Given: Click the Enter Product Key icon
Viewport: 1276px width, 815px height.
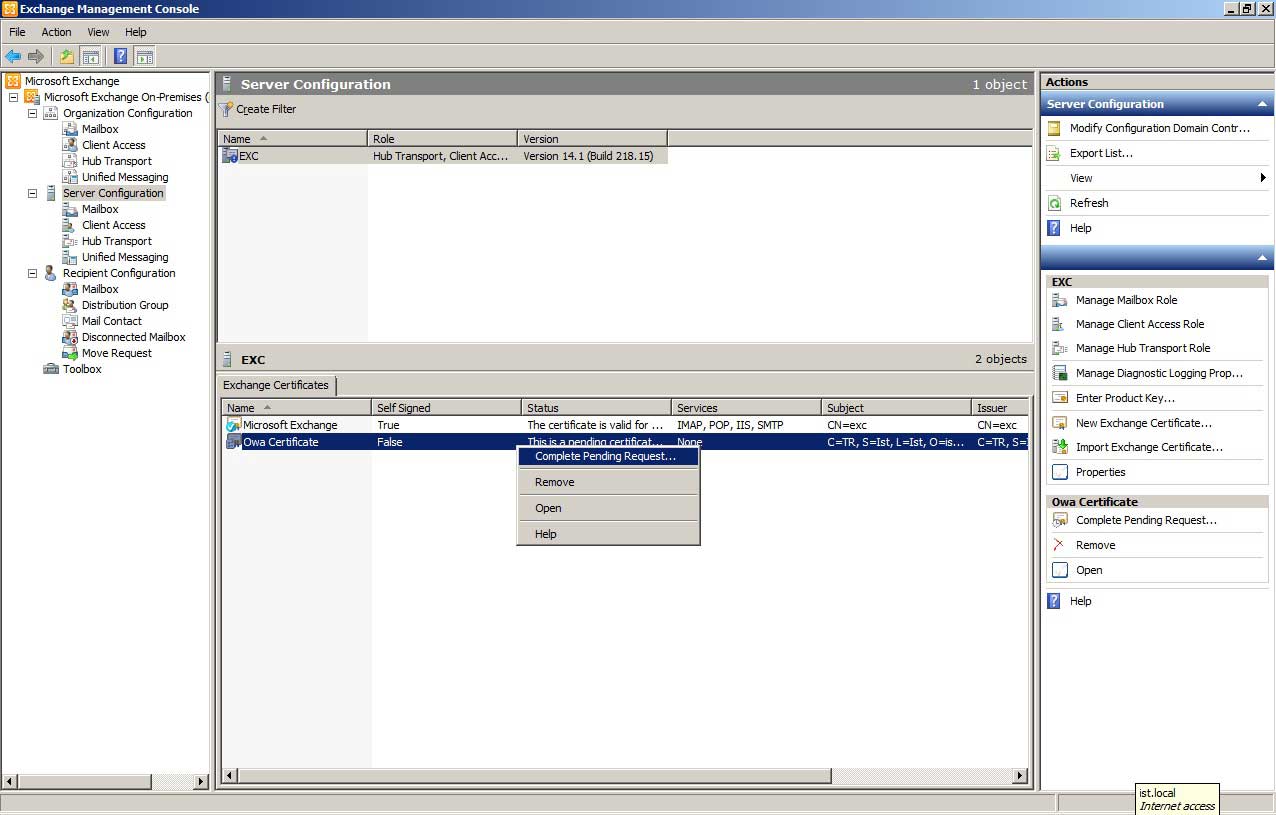Looking at the screenshot, I should (x=1060, y=398).
